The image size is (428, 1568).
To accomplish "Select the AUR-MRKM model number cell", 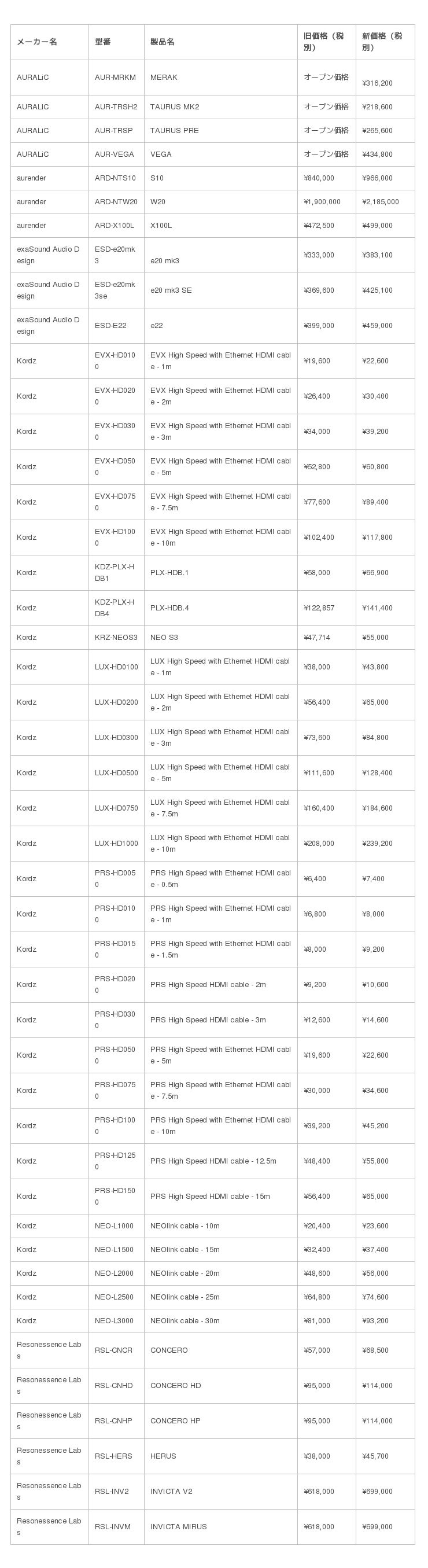I will tap(116, 78).
